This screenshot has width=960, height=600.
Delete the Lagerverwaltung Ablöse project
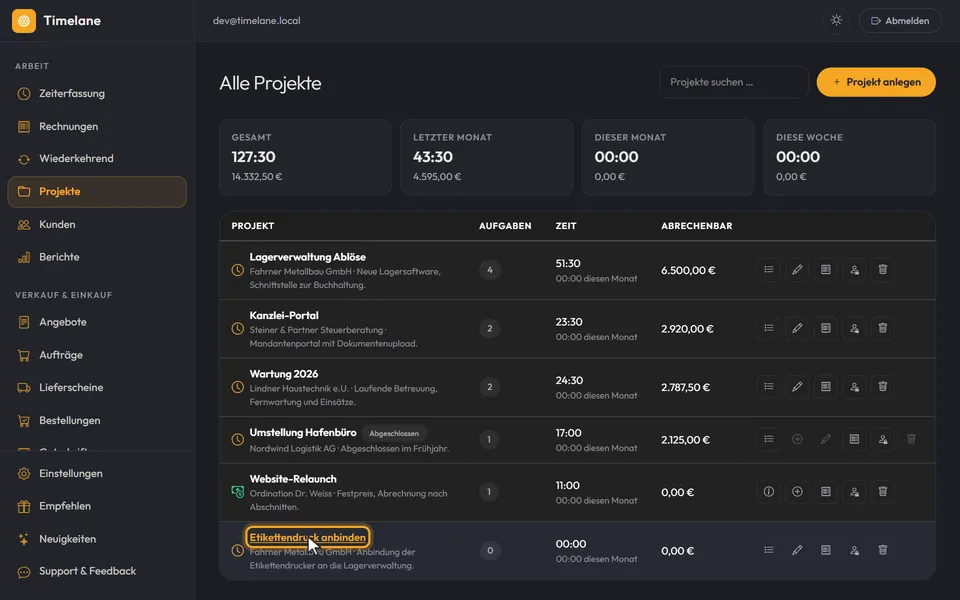(883, 270)
